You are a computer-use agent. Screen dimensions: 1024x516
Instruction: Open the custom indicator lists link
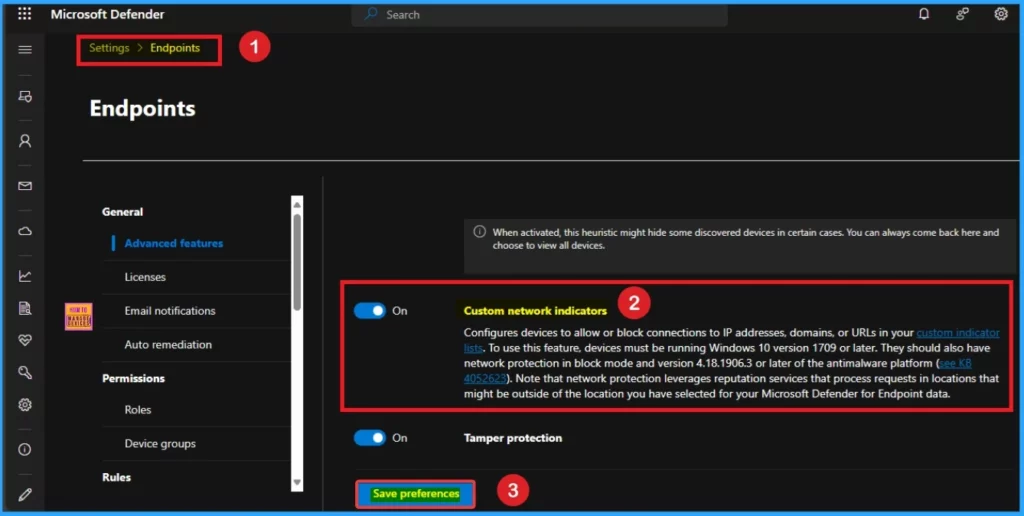(957, 332)
